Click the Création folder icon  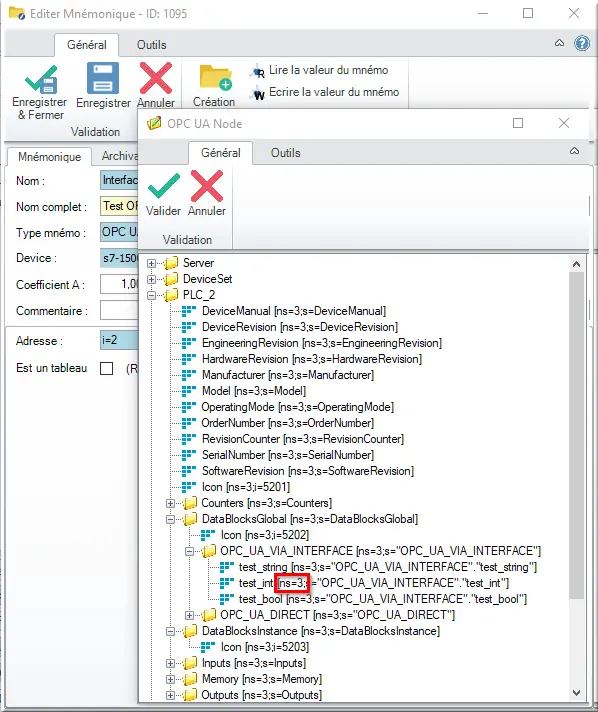(216, 78)
